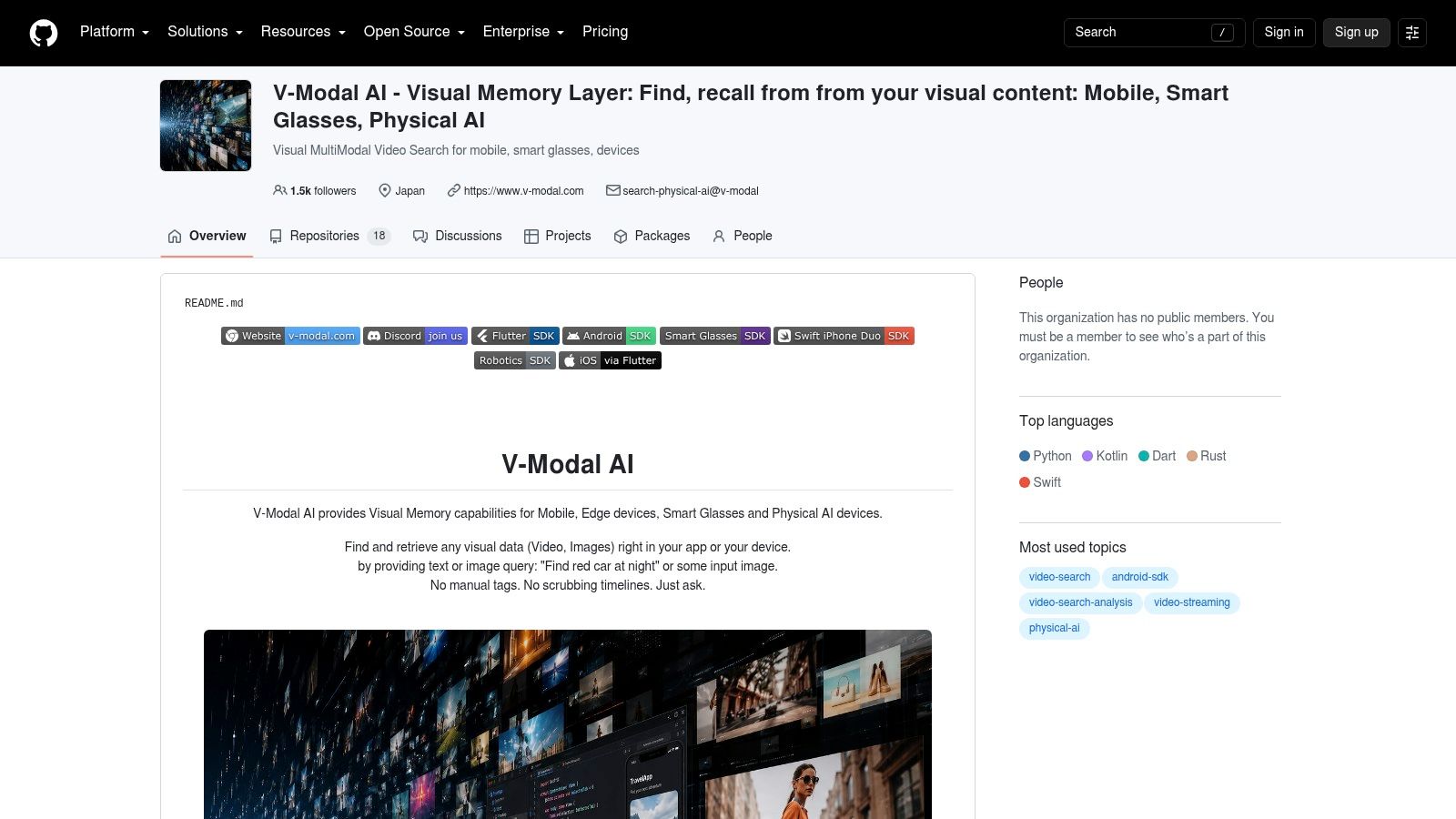Open the Android SDK badge
Viewport: 1456px width, 819px height.
pos(609,336)
